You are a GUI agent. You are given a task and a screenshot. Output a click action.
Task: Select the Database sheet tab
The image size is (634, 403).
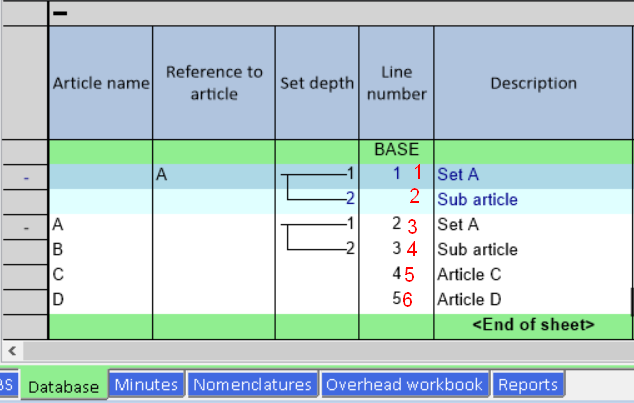coord(64,386)
